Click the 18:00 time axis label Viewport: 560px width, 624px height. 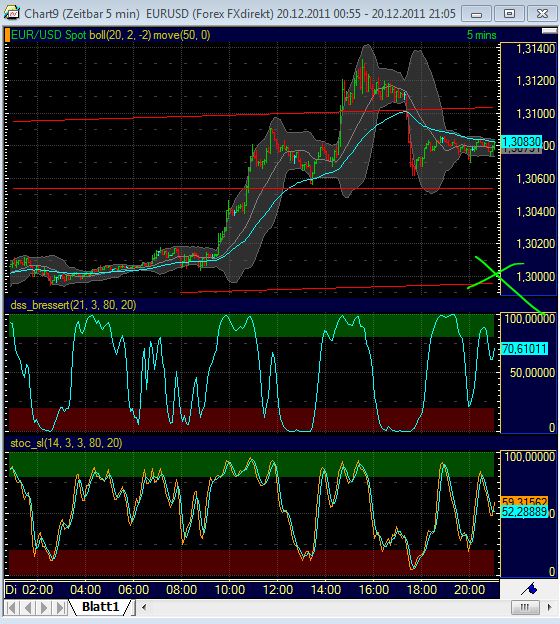point(422,589)
